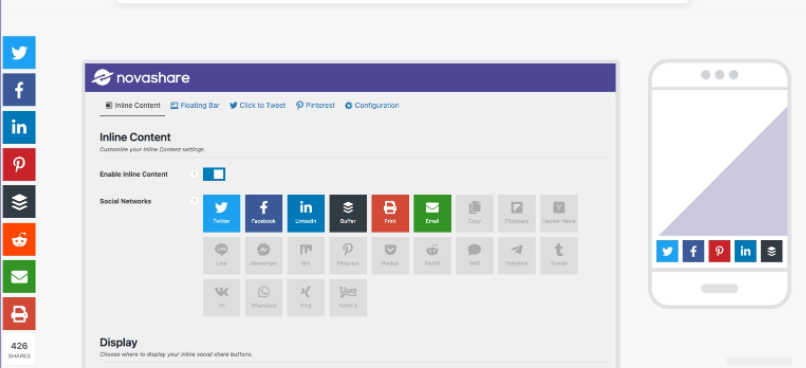Share via Twitter in floating sidebar
This screenshot has height=368, width=806.
[x=19, y=52]
